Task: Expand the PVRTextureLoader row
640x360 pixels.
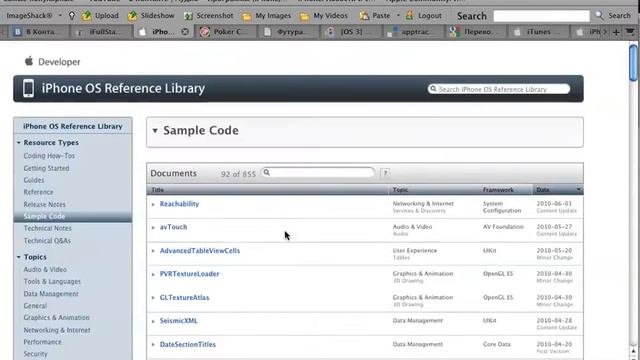Action: point(153,274)
